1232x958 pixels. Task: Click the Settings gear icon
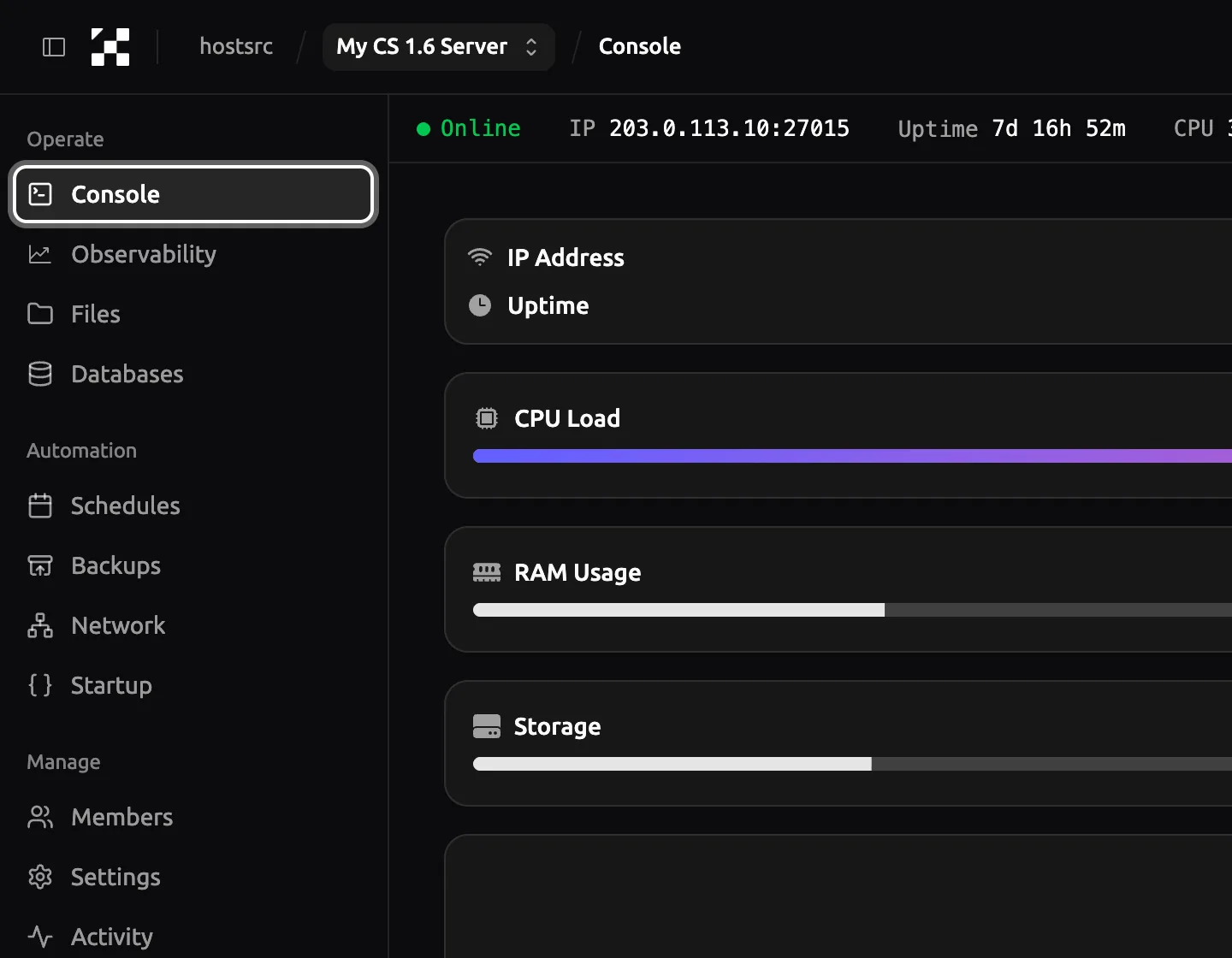(x=40, y=877)
